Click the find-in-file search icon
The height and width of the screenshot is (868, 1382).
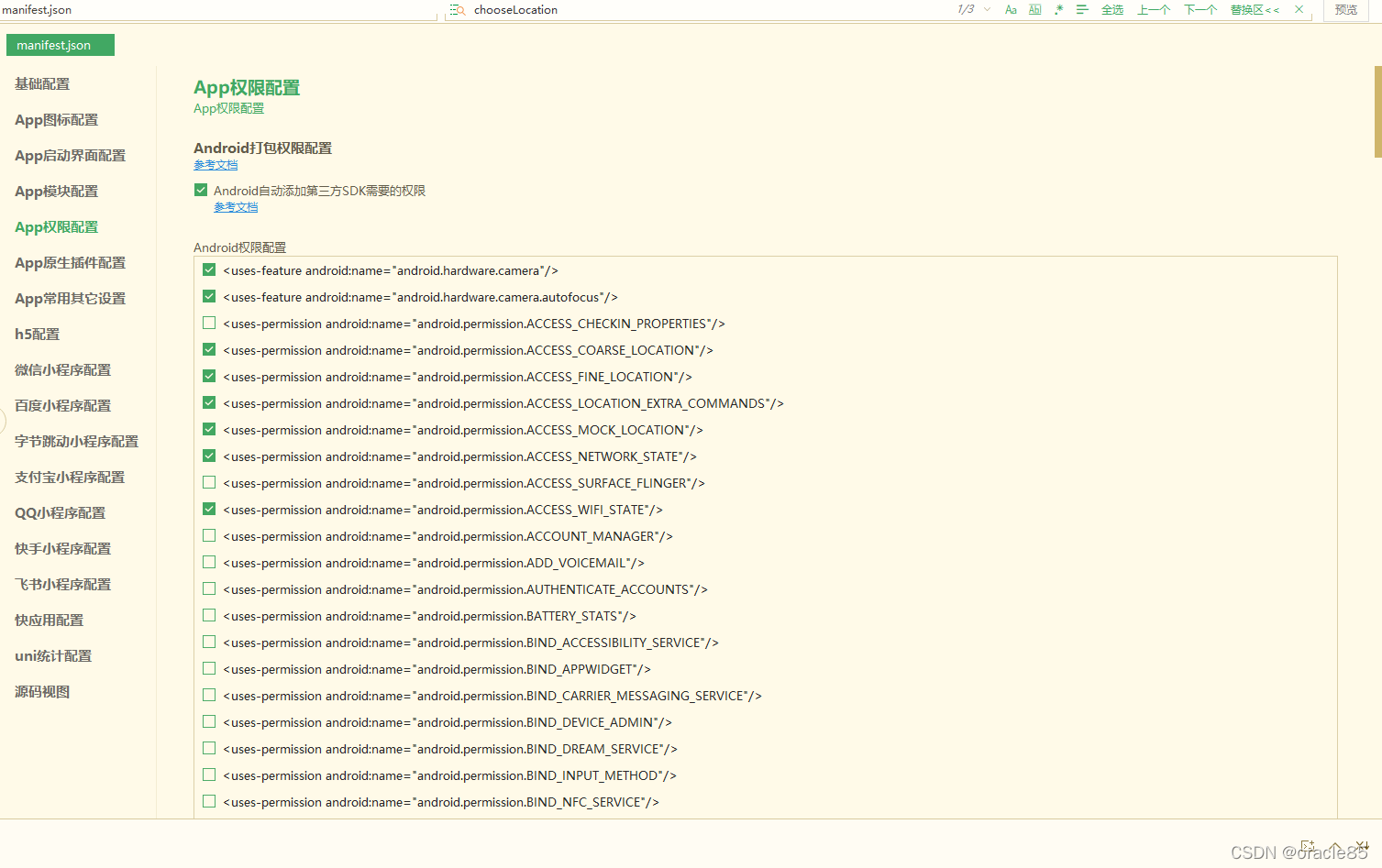[458, 10]
